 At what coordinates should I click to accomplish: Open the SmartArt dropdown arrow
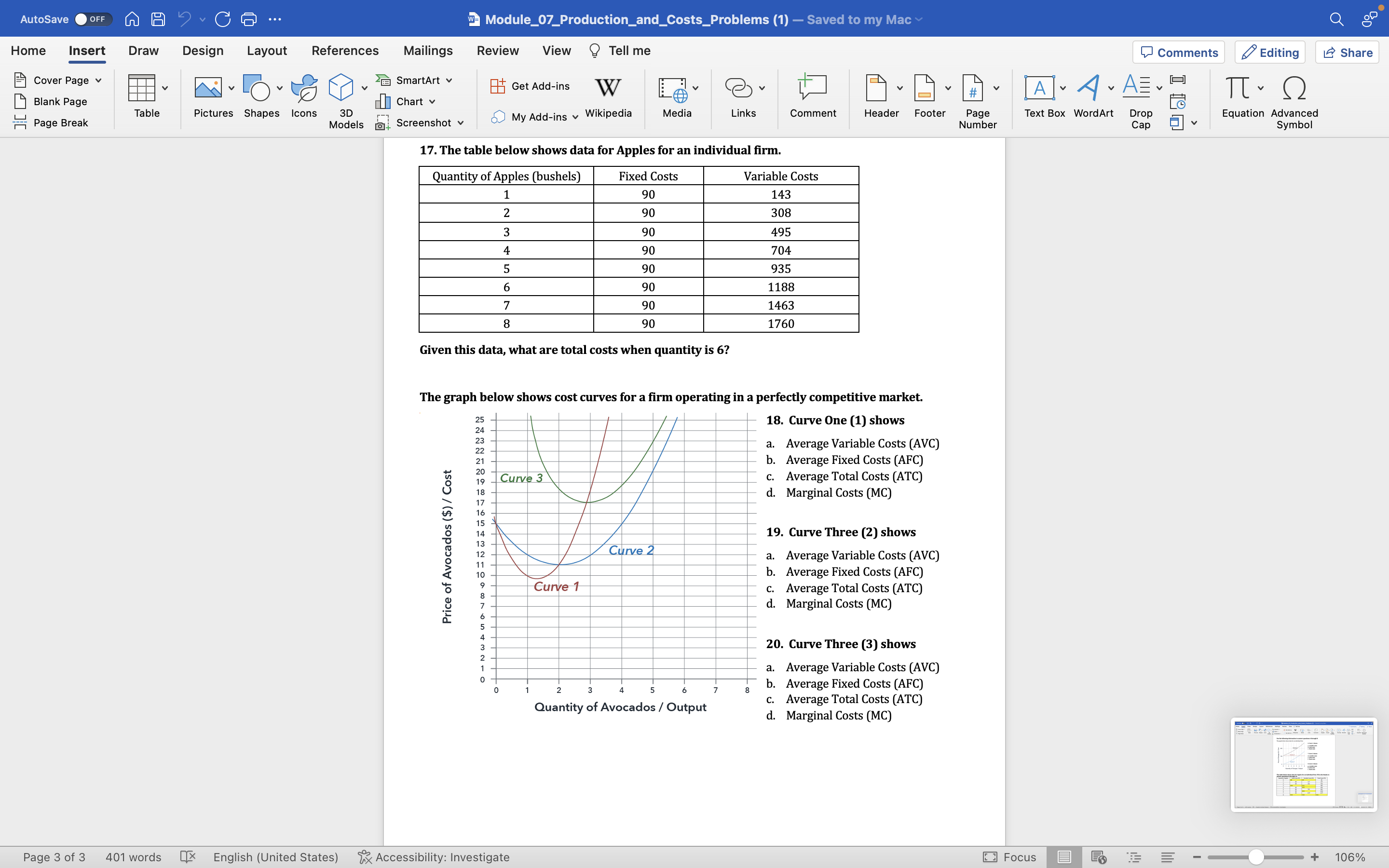pos(449,81)
